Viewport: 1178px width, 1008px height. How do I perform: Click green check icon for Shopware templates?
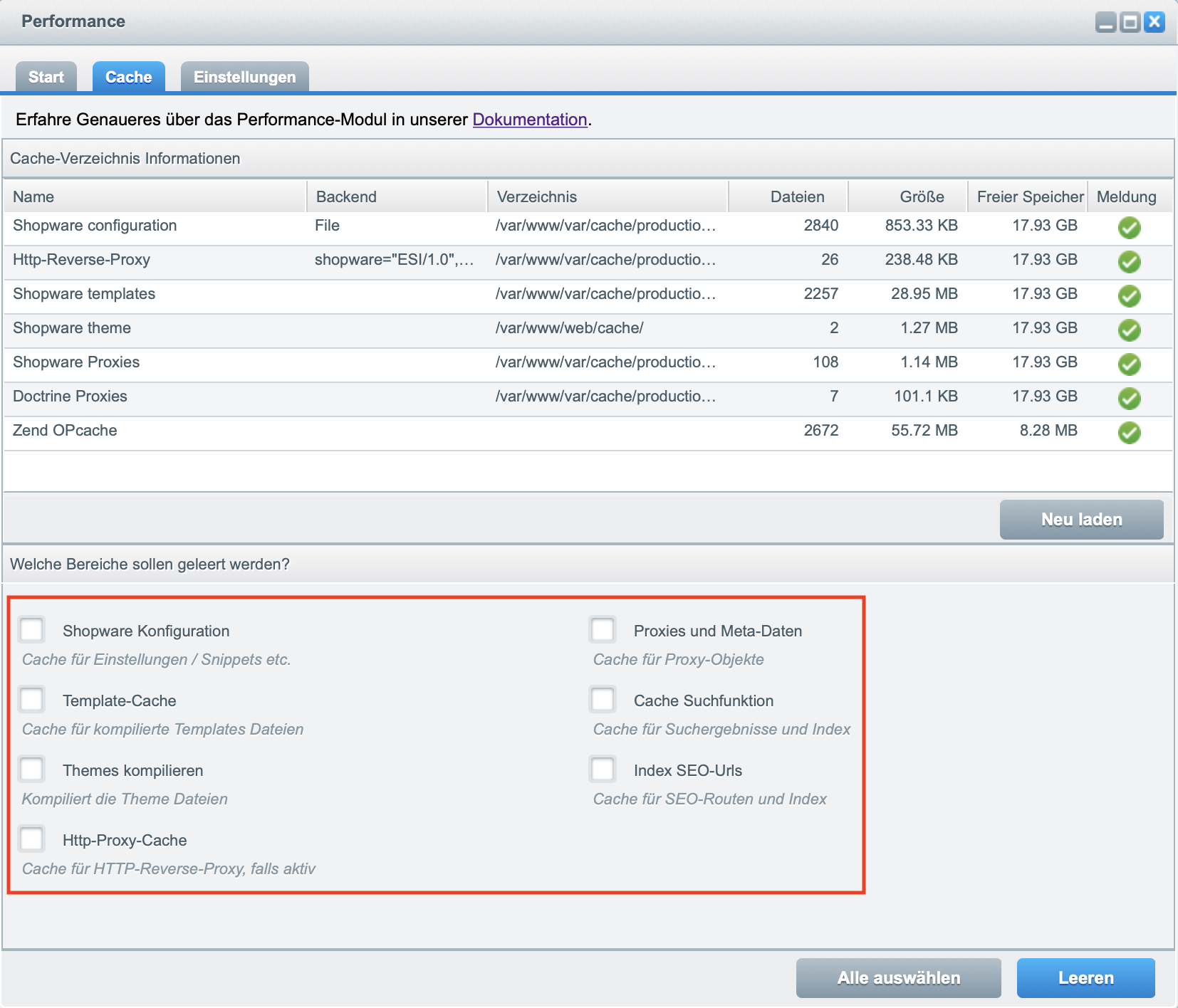tap(1129, 296)
